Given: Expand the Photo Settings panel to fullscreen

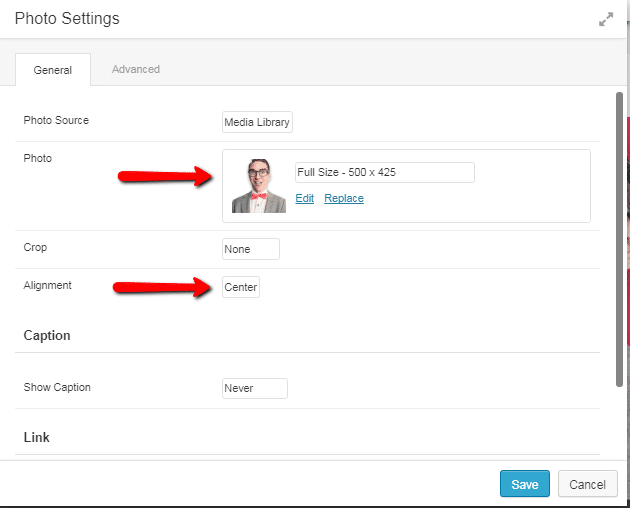Looking at the screenshot, I should click(x=606, y=20).
